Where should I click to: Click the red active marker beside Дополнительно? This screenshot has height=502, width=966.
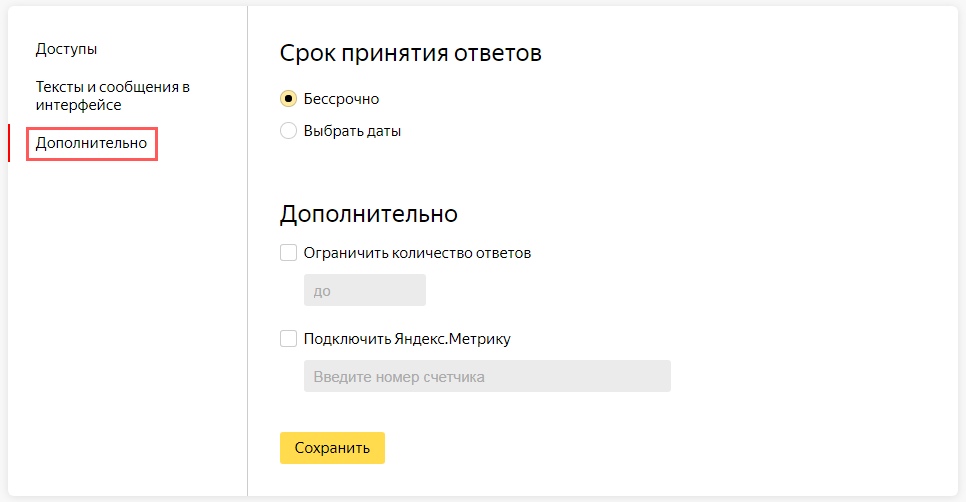click(9, 143)
